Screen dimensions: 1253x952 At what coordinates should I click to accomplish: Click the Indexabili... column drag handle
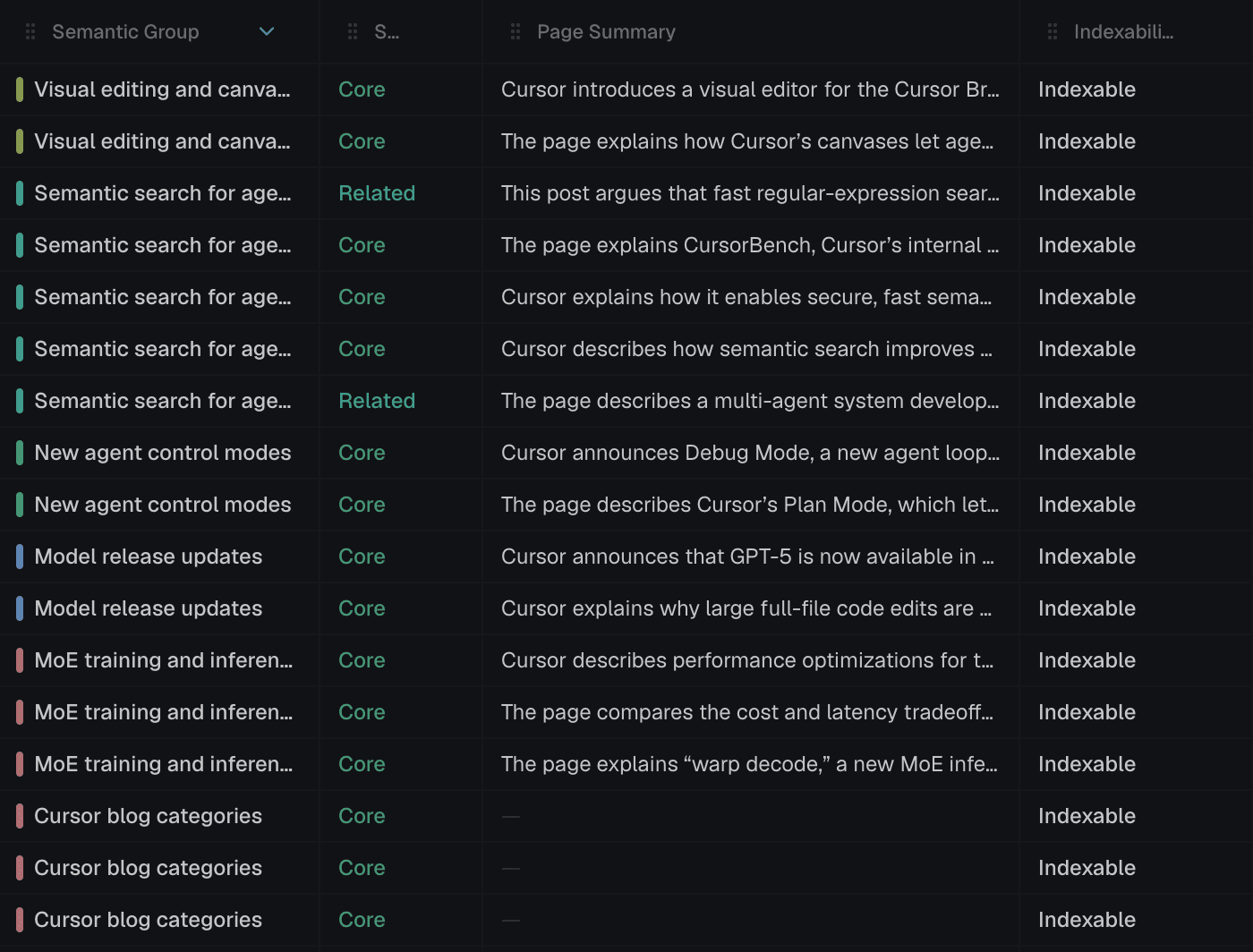1053,32
